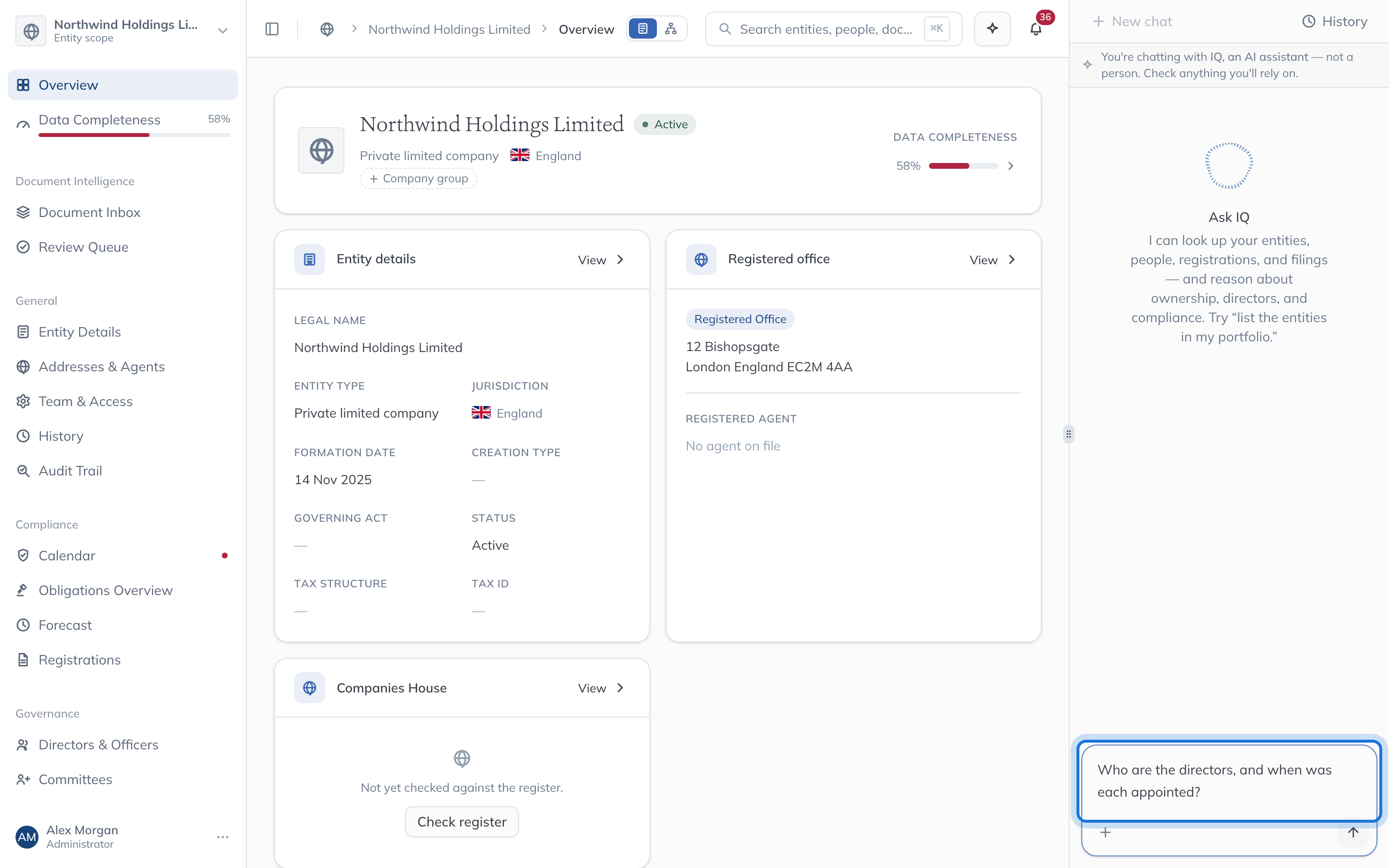View Entity details card

600,259
